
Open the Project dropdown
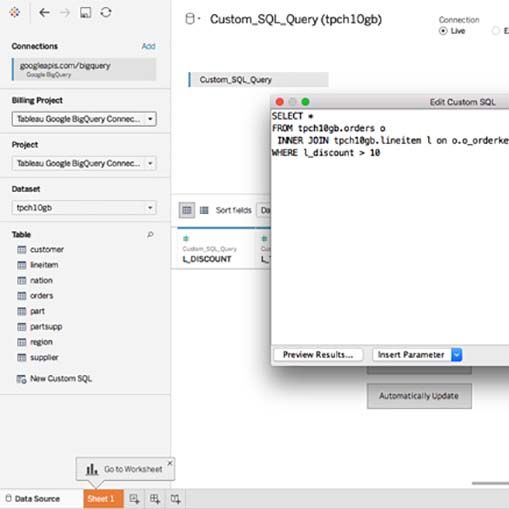(84, 163)
